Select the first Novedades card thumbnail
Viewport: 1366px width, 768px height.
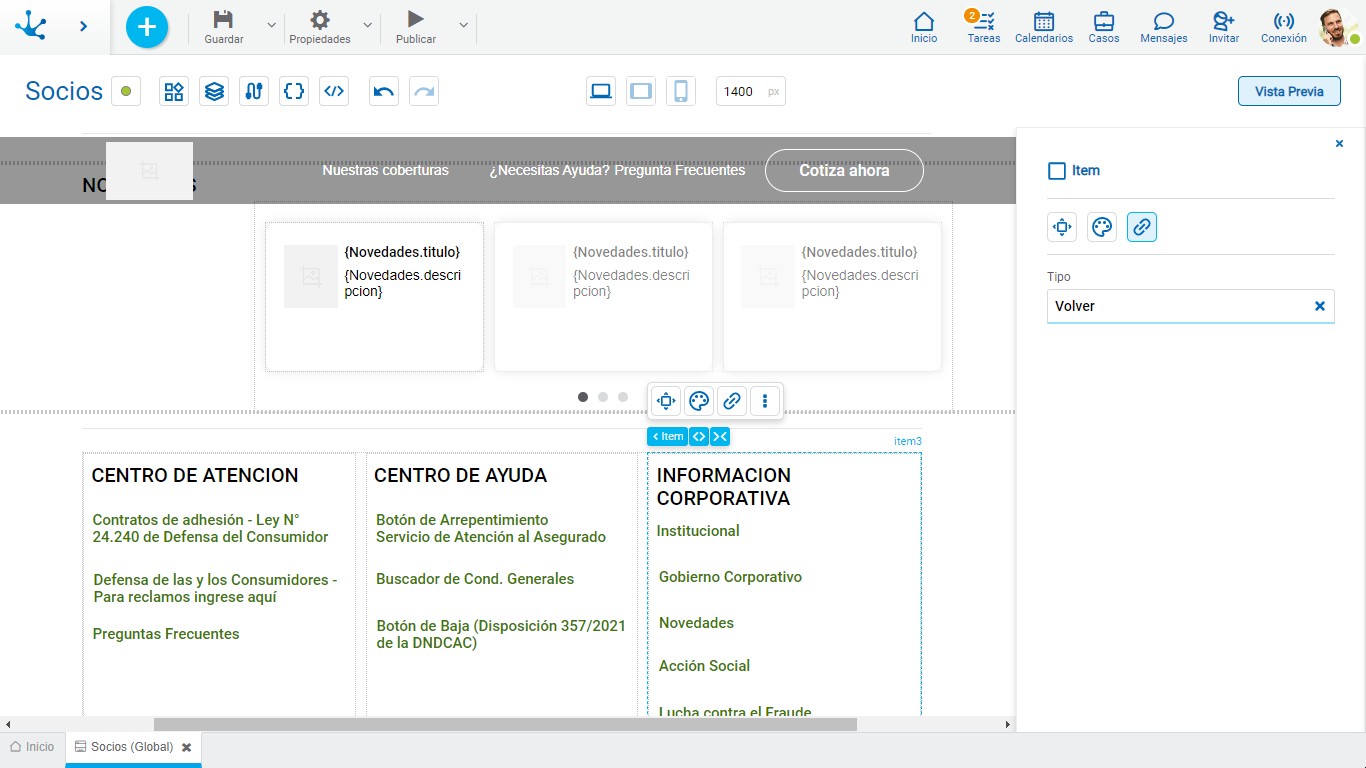tap(311, 276)
